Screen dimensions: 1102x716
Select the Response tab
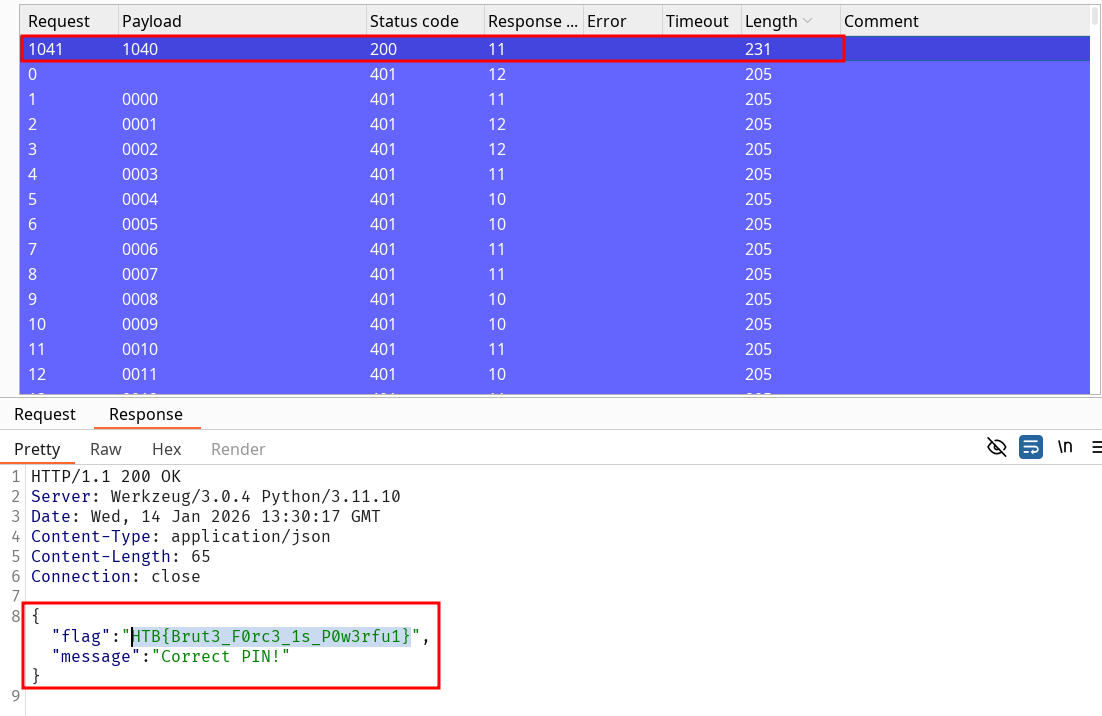pos(146,414)
